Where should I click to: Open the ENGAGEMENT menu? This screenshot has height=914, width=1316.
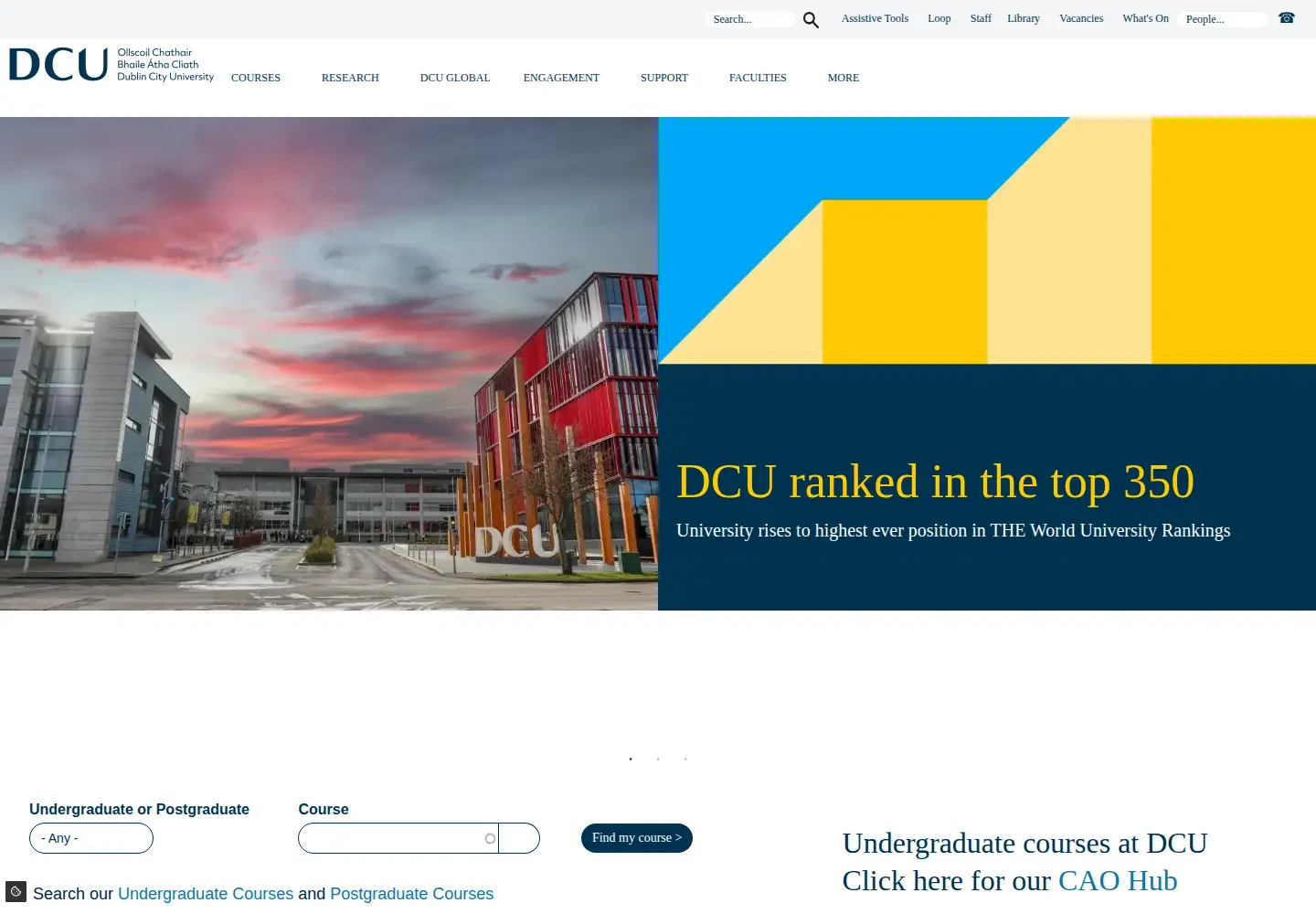click(561, 78)
